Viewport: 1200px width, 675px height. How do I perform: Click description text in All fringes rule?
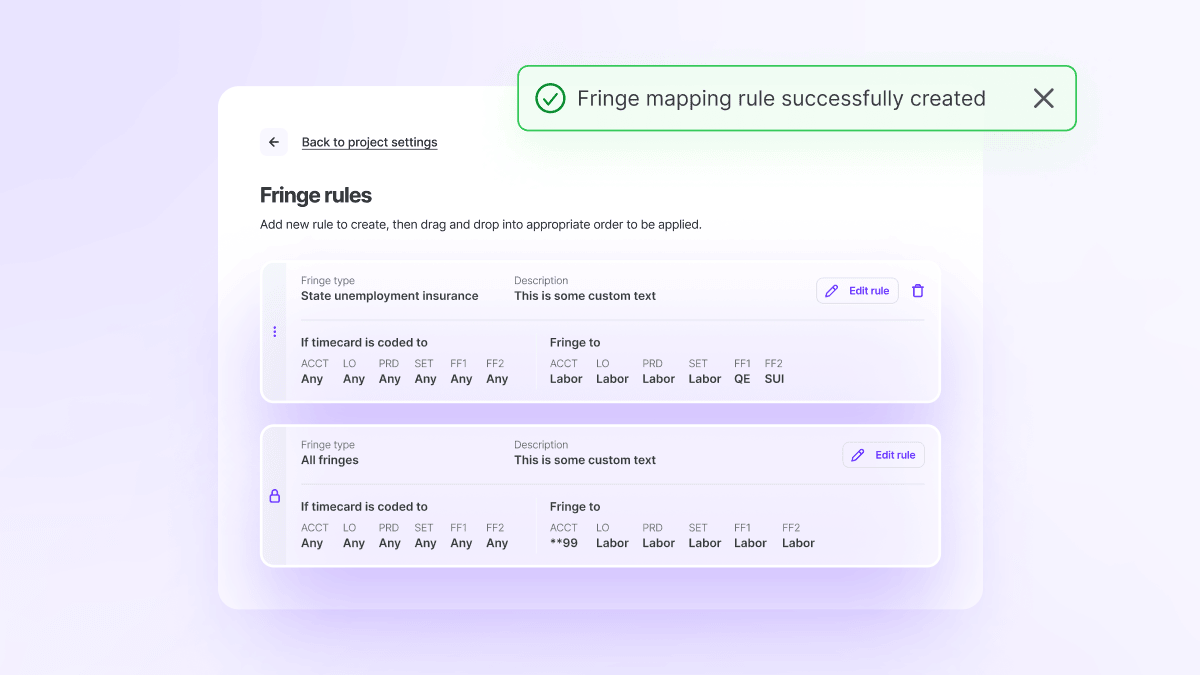[x=585, y=460]
